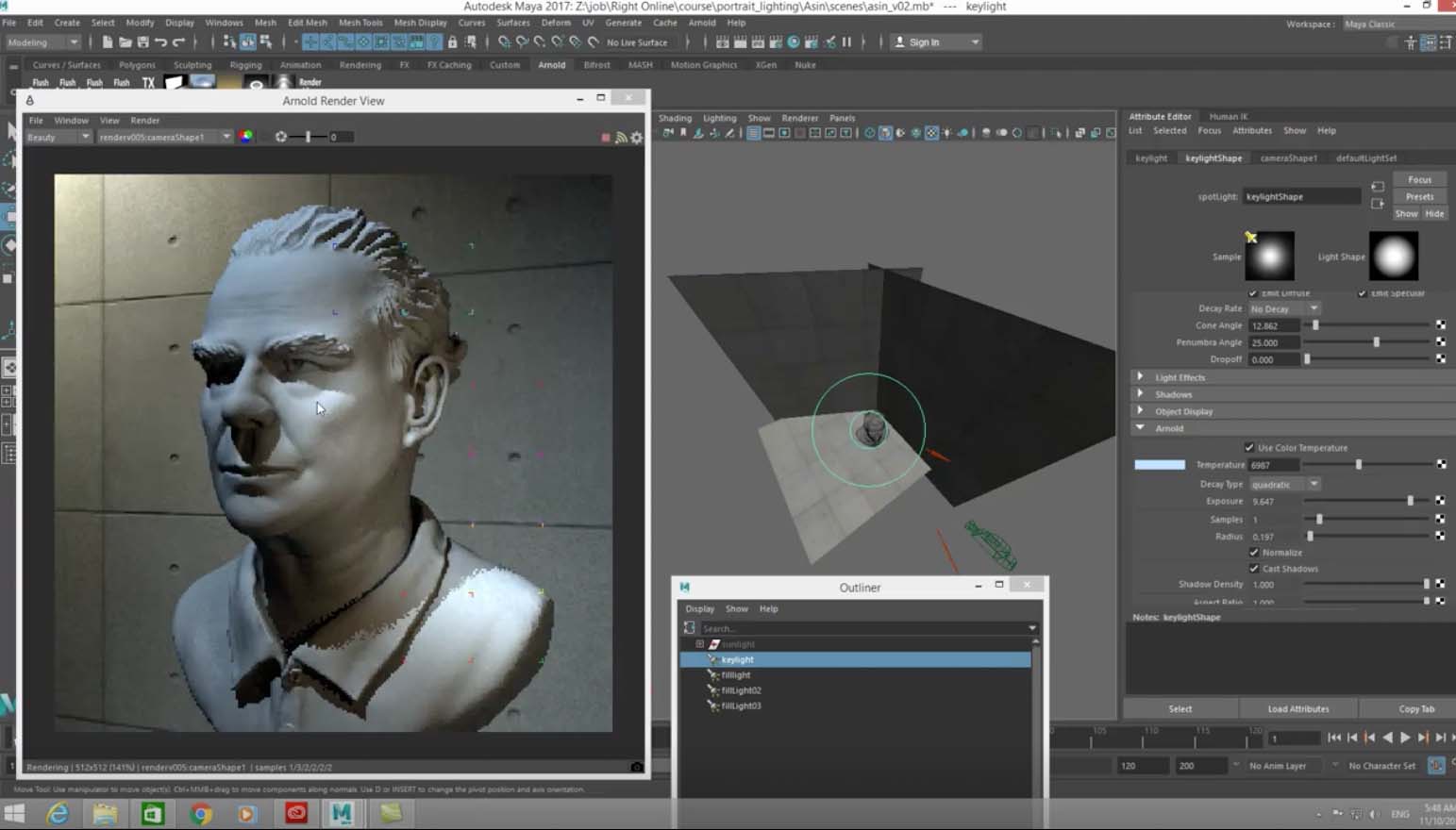The width and height of the screenshot is (1456, 830).
Task: Click the RGB color channels icon
Action: coord(246,137)
